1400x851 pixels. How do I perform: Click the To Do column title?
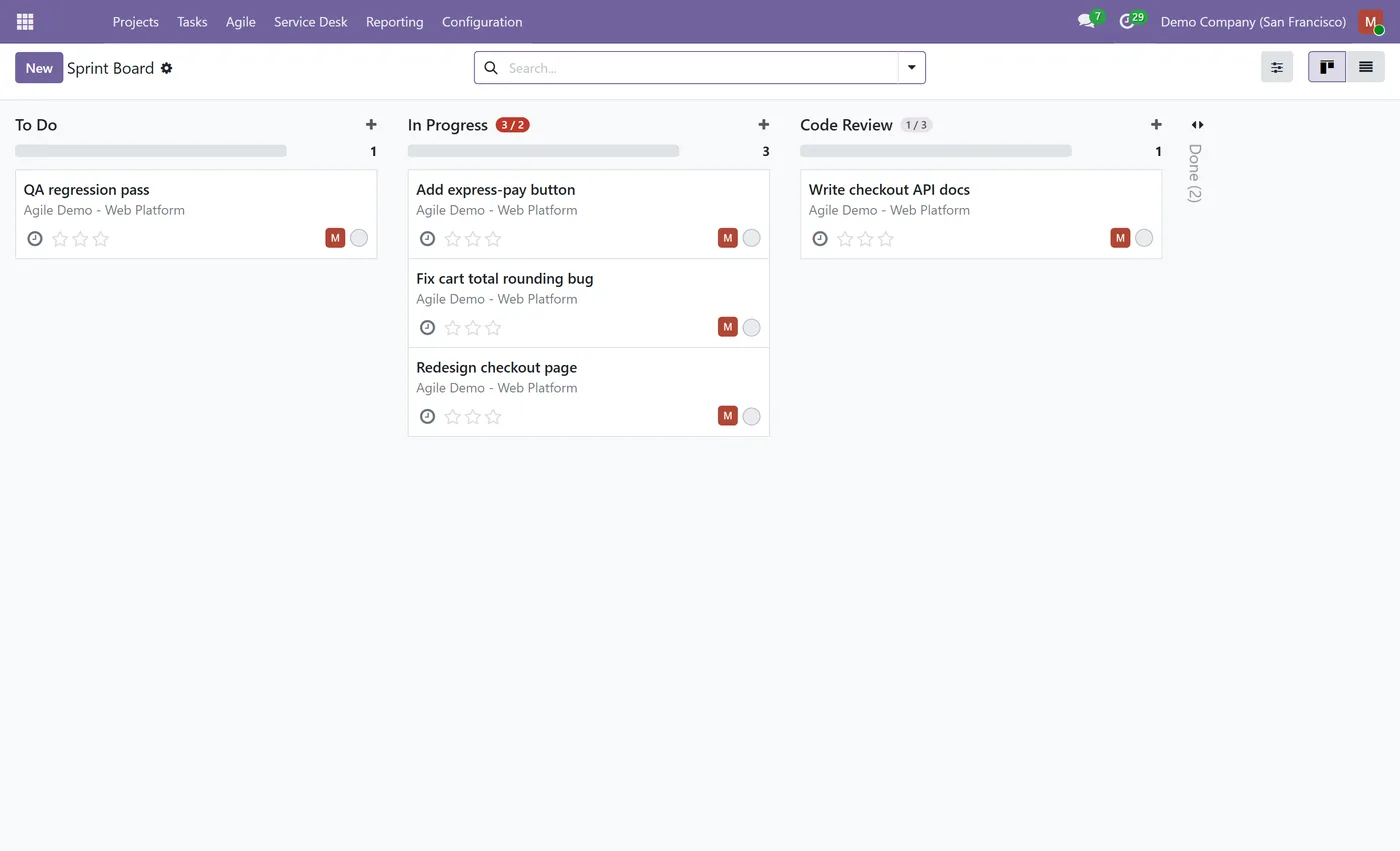coord(36,125)
